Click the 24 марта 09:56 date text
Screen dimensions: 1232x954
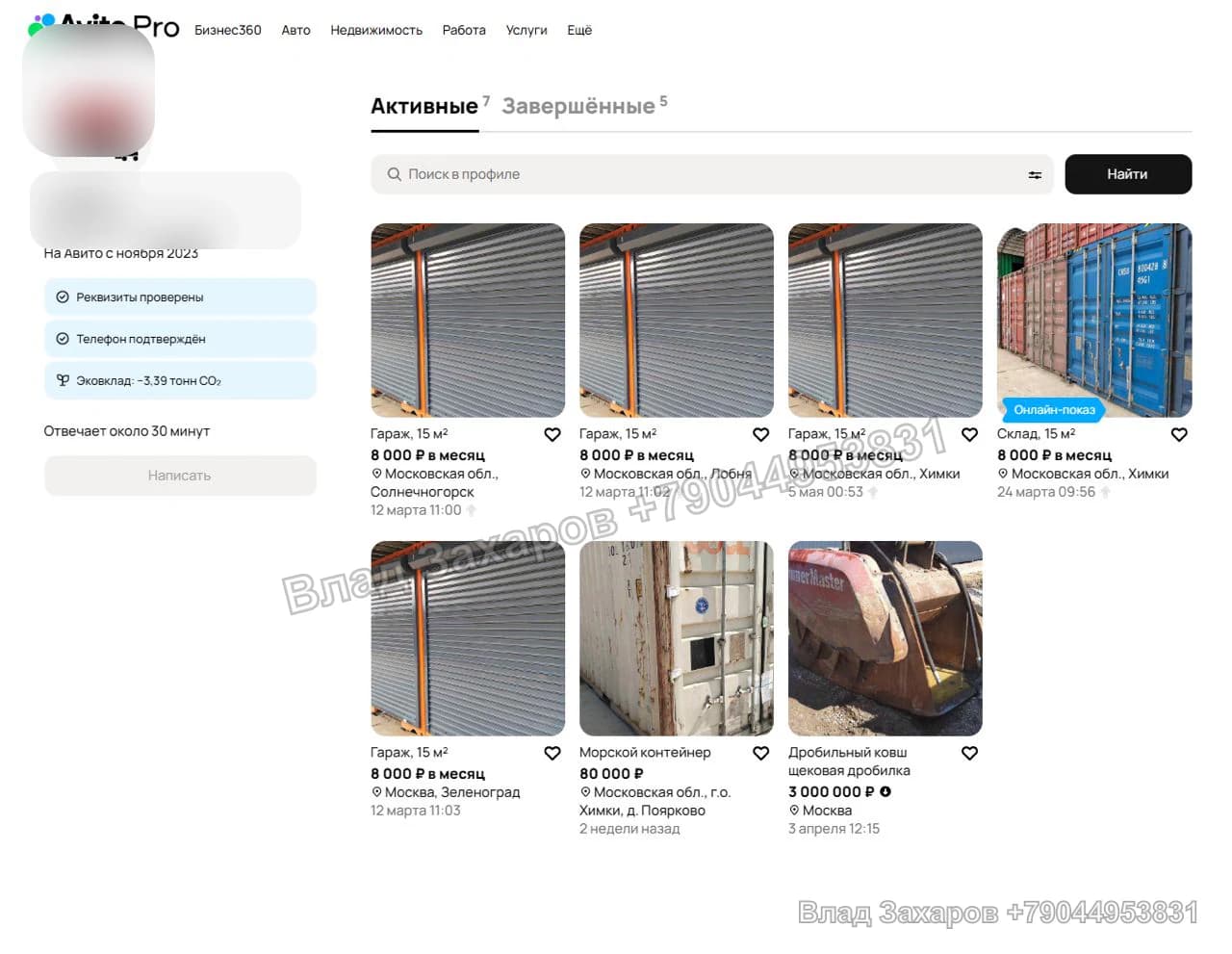1046,492
